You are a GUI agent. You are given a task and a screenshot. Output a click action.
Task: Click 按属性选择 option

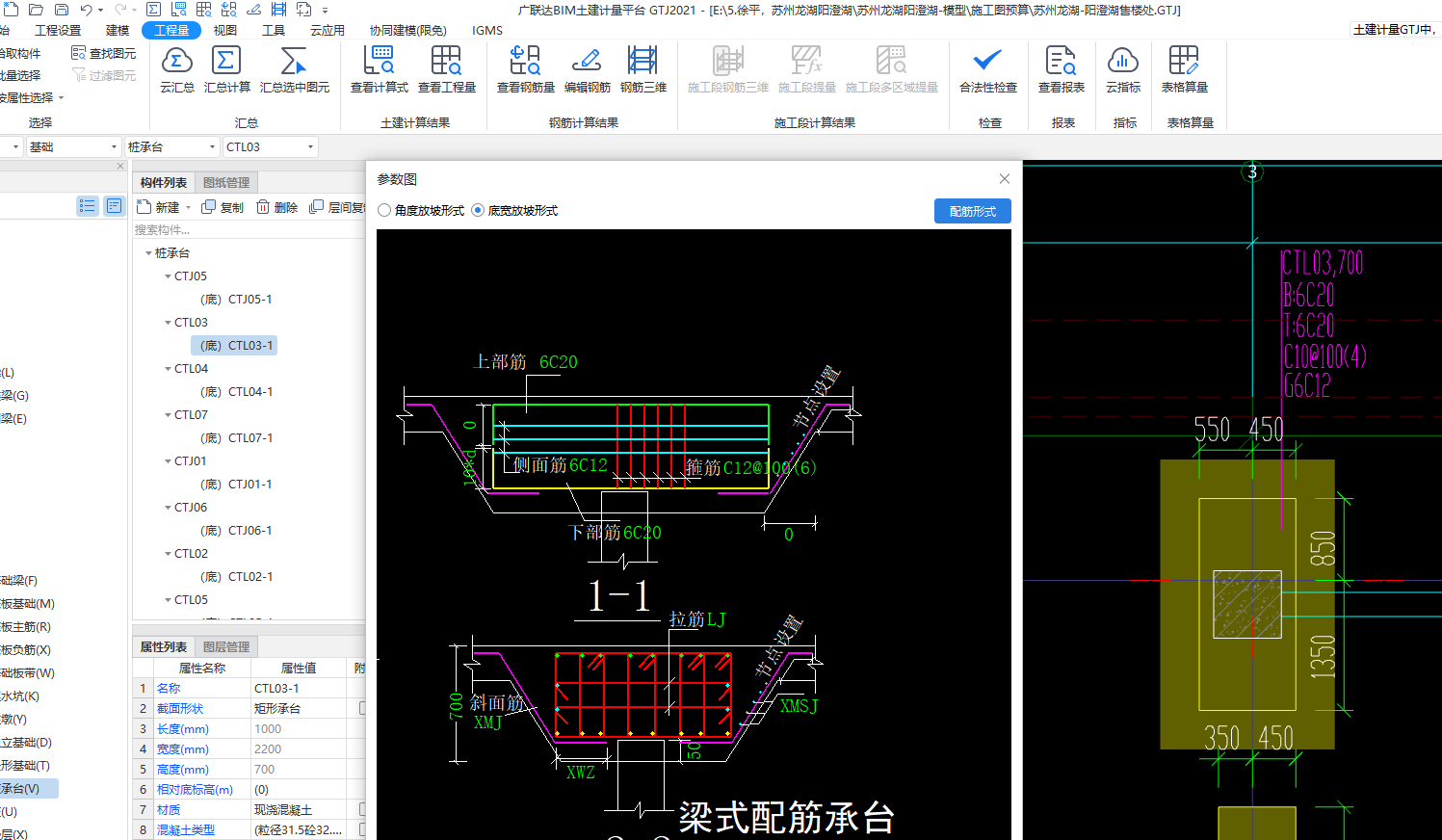pyautogui.click(x=27, y=97)
